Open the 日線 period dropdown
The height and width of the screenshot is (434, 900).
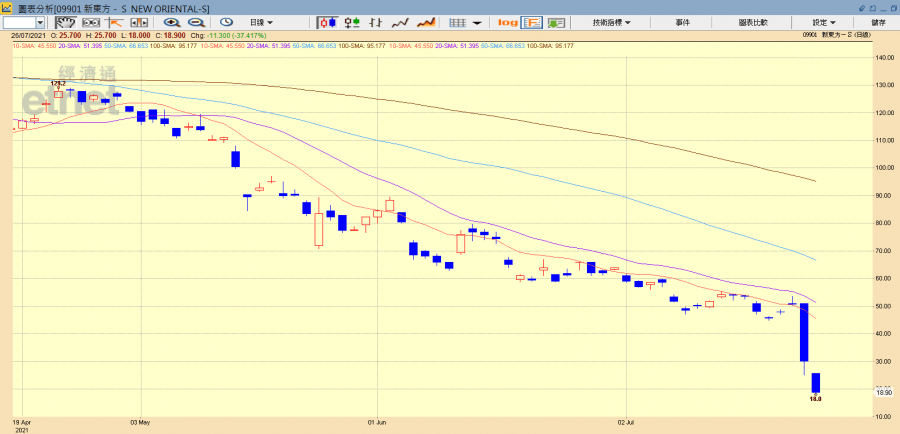pyautogui.click(x=261, y=22)
